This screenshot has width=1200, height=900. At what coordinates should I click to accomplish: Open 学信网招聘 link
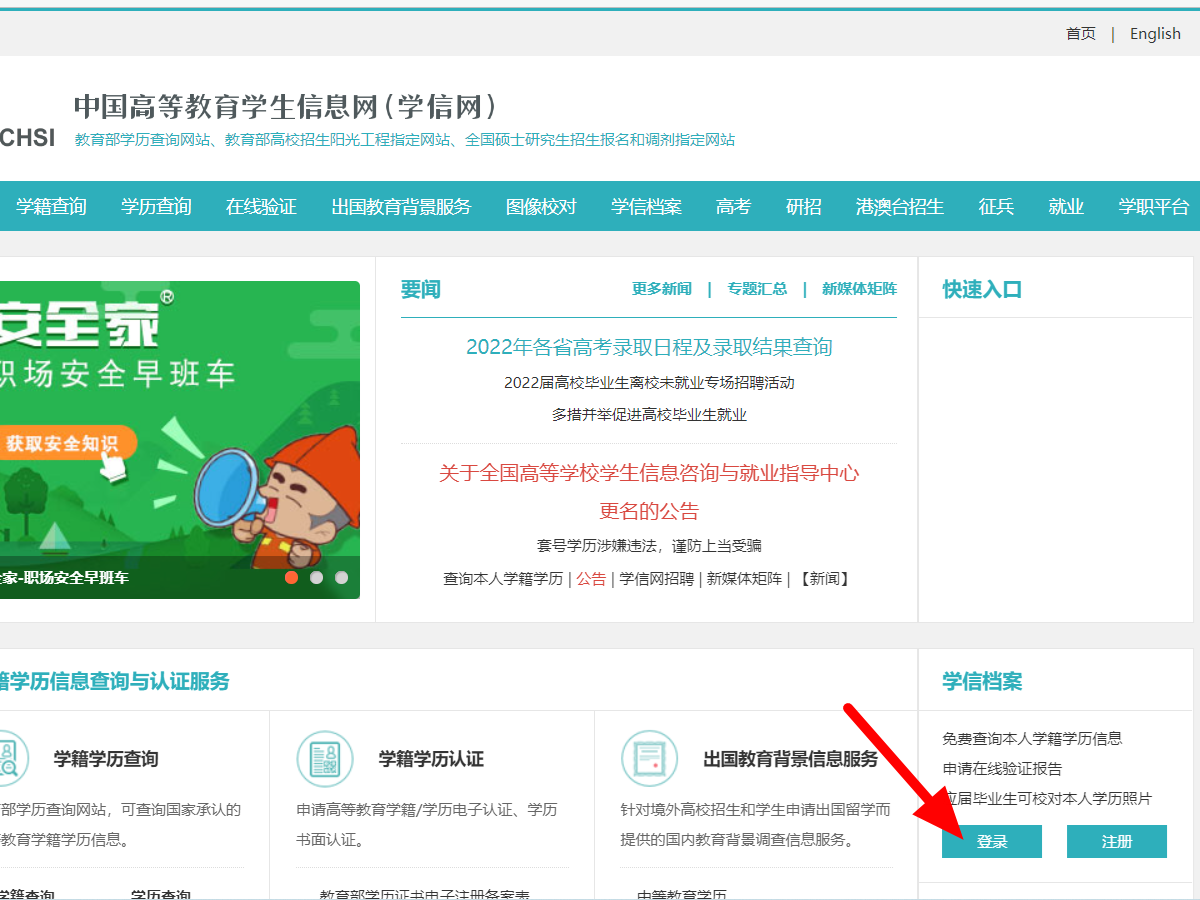coord(656,579)
